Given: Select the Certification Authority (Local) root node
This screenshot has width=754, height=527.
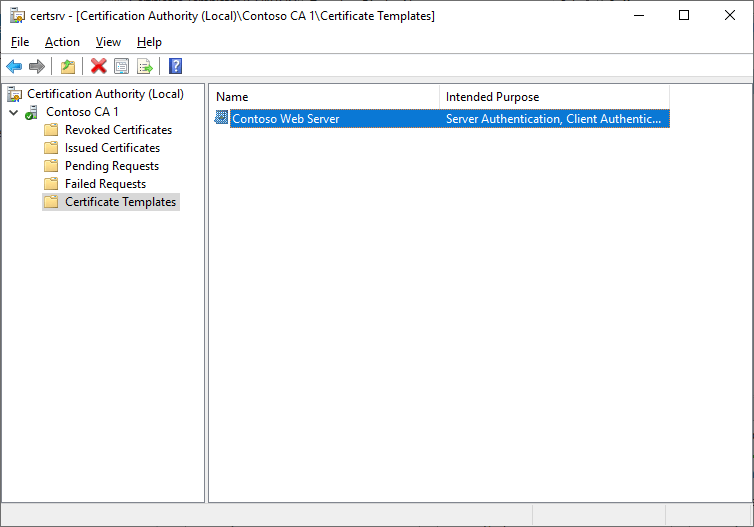Looking at the screenshot, I should (x=105, y=94).
